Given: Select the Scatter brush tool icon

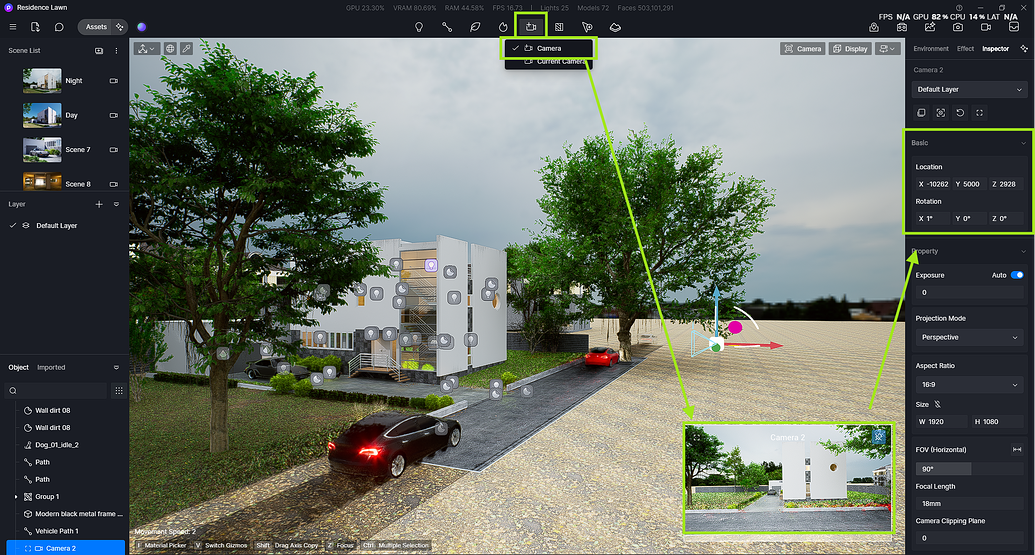Looking at the screenshot, I should coord(587,27).
